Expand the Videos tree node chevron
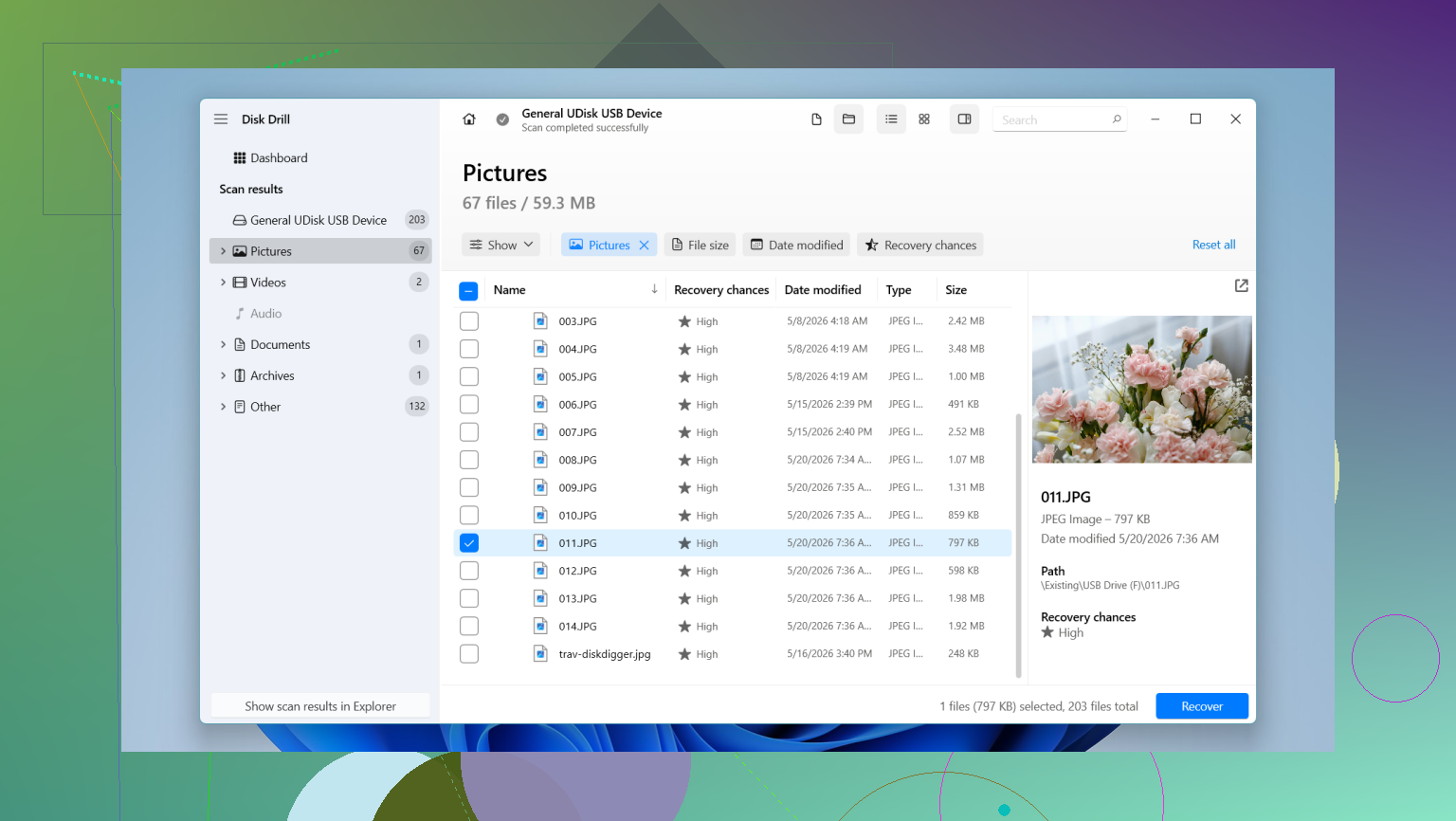This screenshot has height=821, width=1456. 224,283
